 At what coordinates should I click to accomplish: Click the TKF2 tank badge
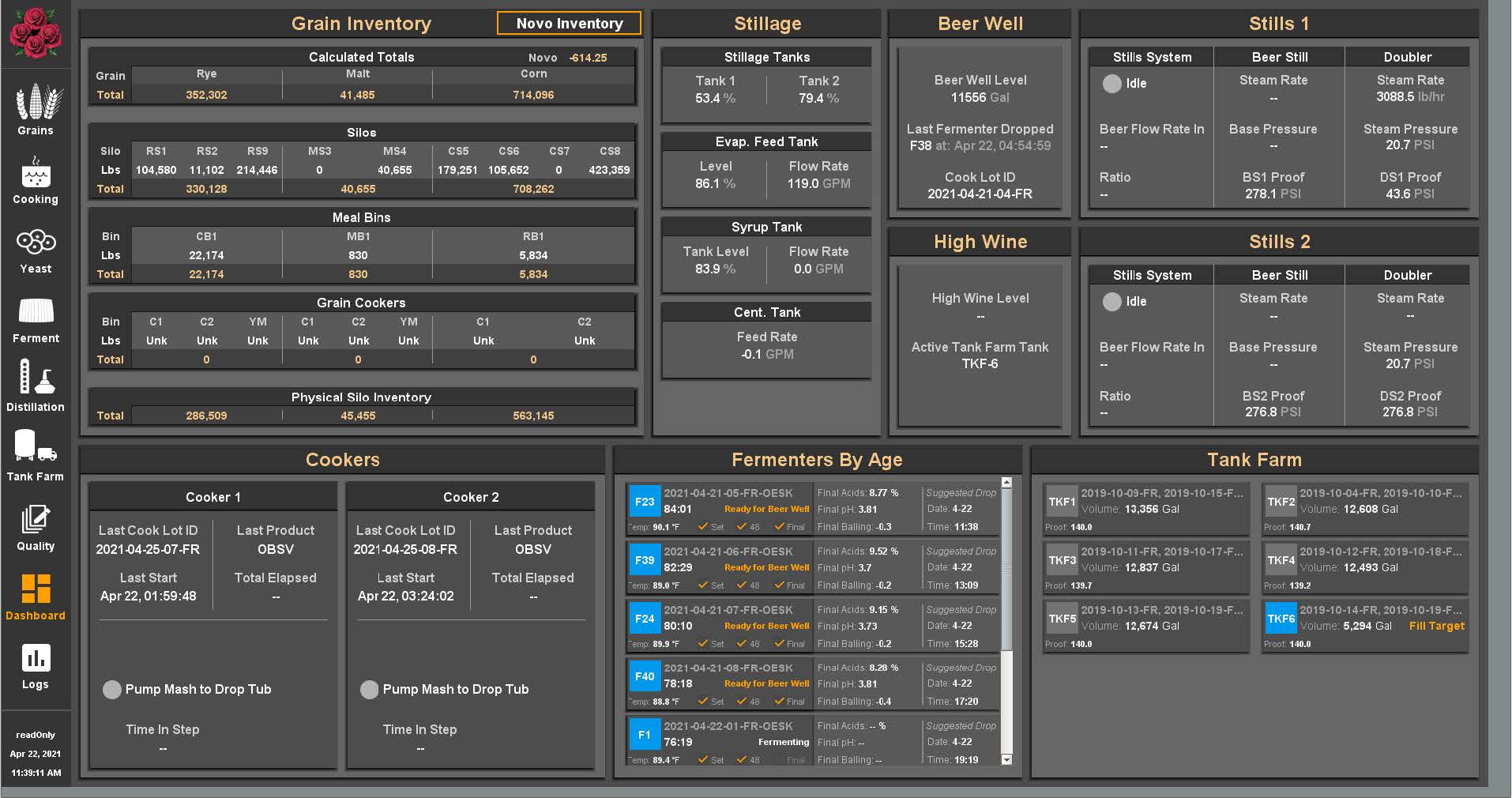coord(1281,502)
